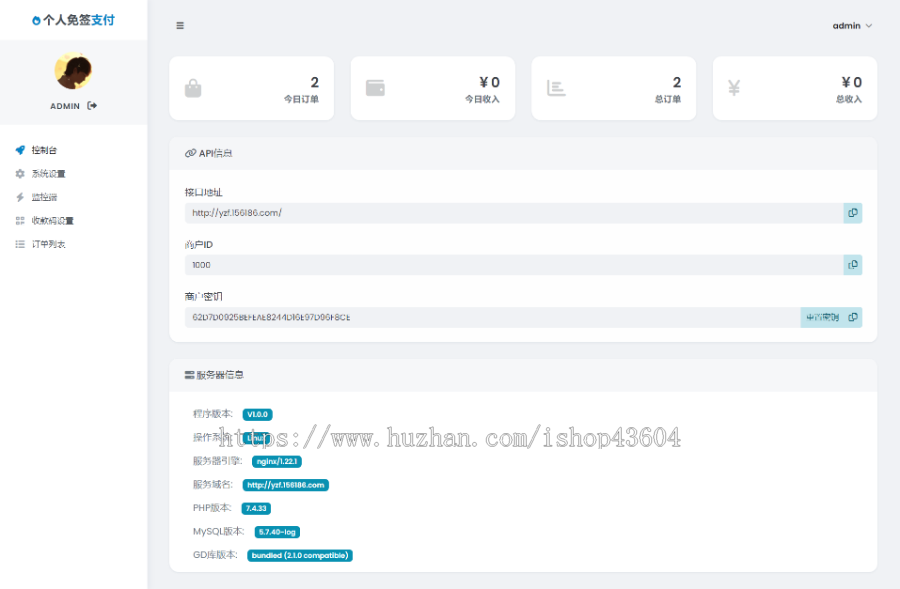Viewport: 900px width, 589px height.
Task: Open 订单列表 in the sidebar
Action: coord(48,244)
